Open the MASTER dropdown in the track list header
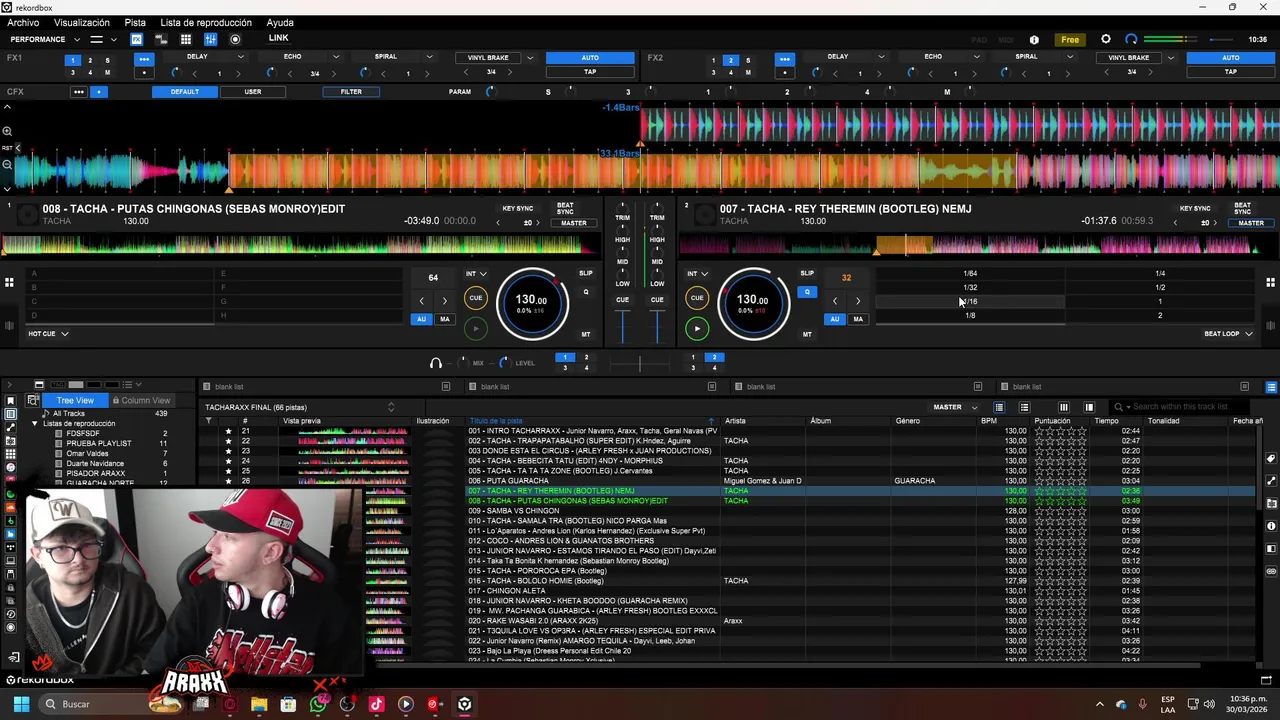This screenshot has height=720, width=1280. 955,407
